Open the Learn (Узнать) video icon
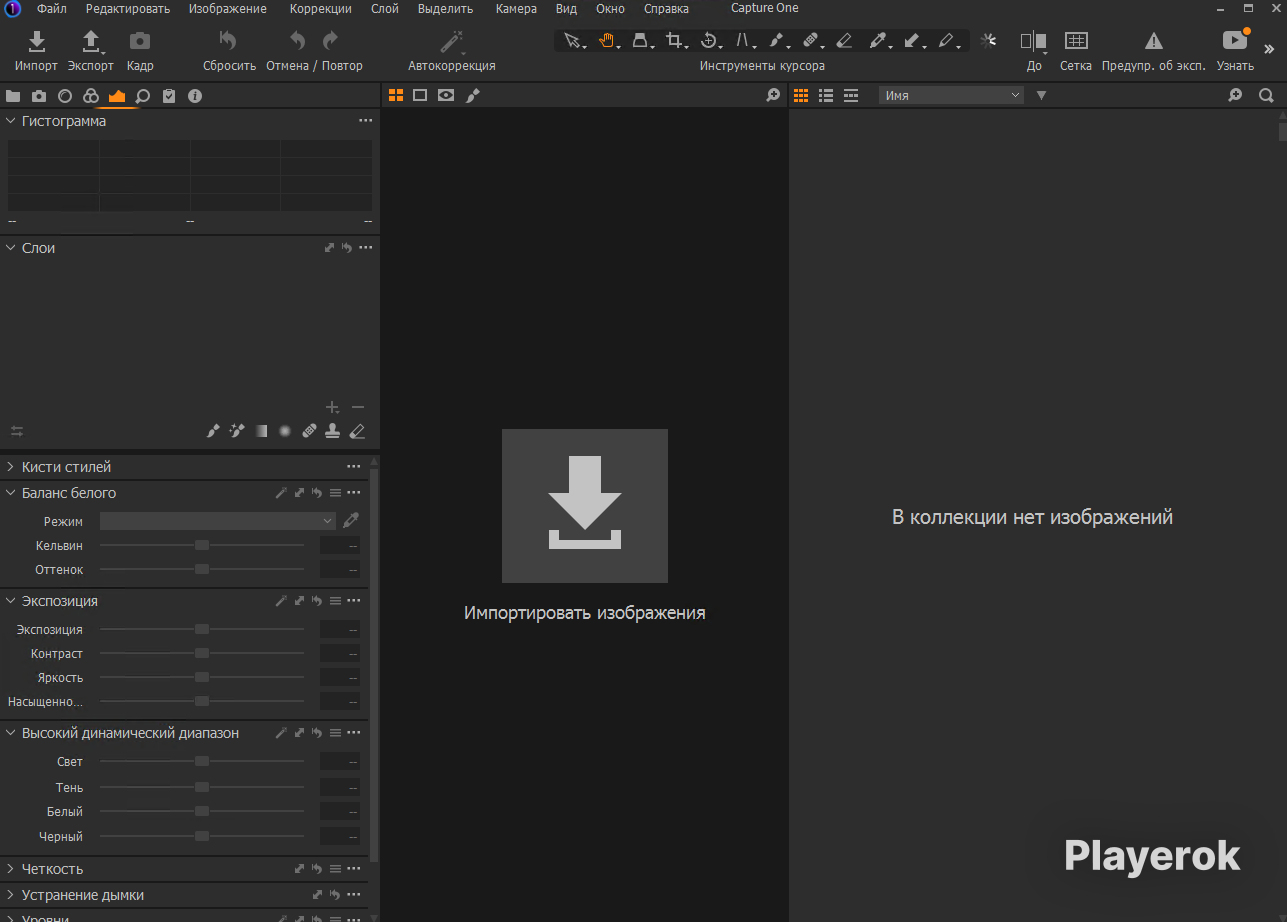 point(1235,41)
